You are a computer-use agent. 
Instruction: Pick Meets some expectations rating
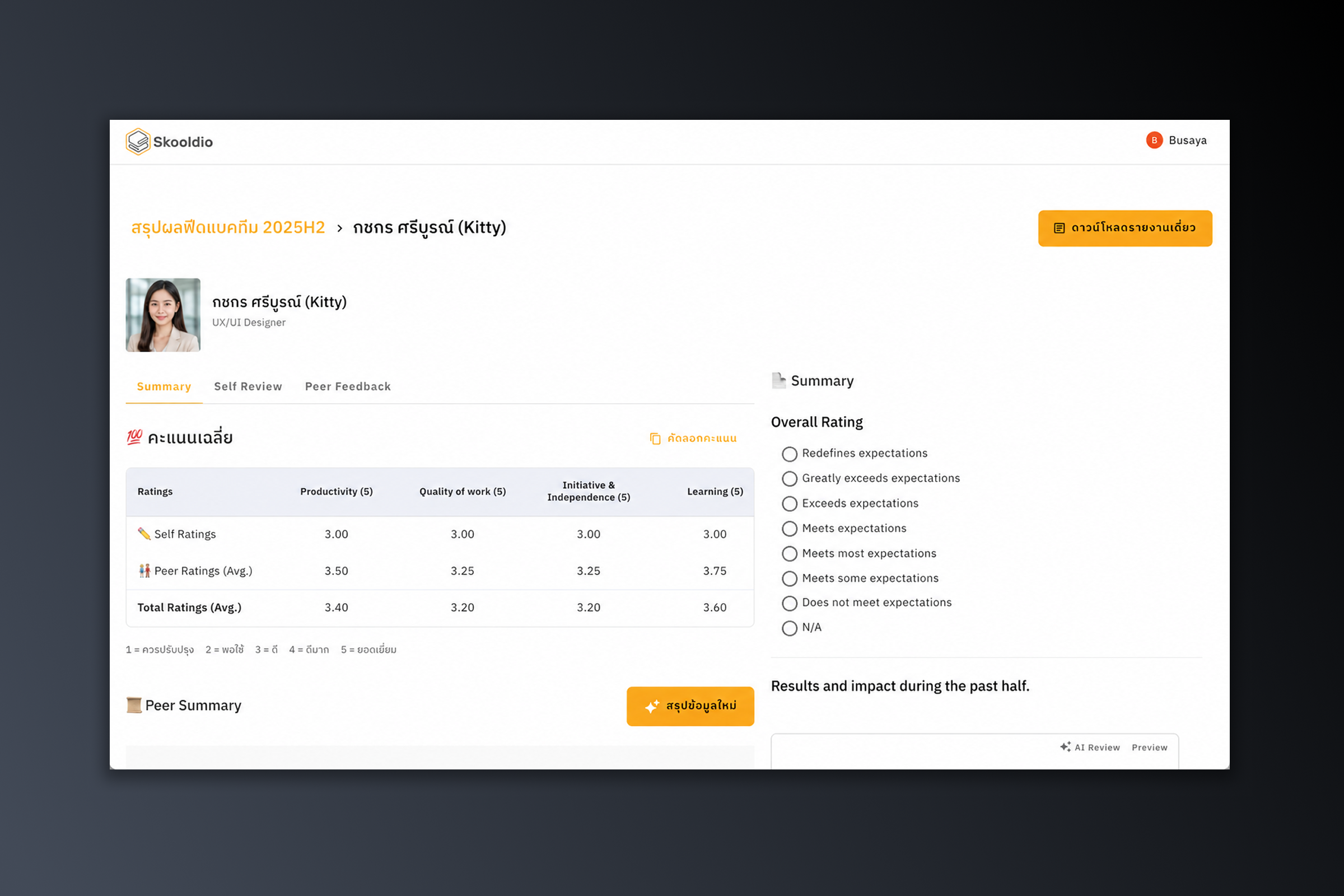(789, 579)
